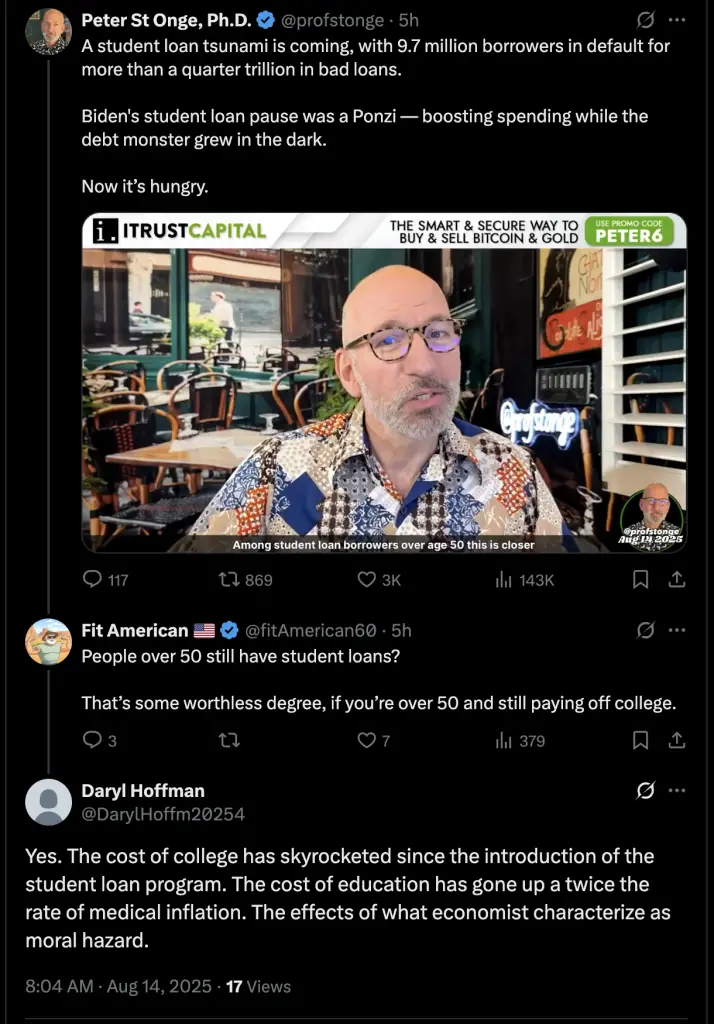Like Fit American's reply
The height and width of the screenshot is (1024, 714).
[x=374, y=740]
